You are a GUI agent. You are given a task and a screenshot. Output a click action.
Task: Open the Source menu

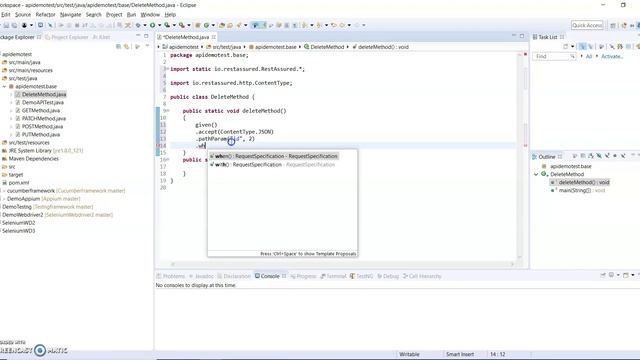23,15
